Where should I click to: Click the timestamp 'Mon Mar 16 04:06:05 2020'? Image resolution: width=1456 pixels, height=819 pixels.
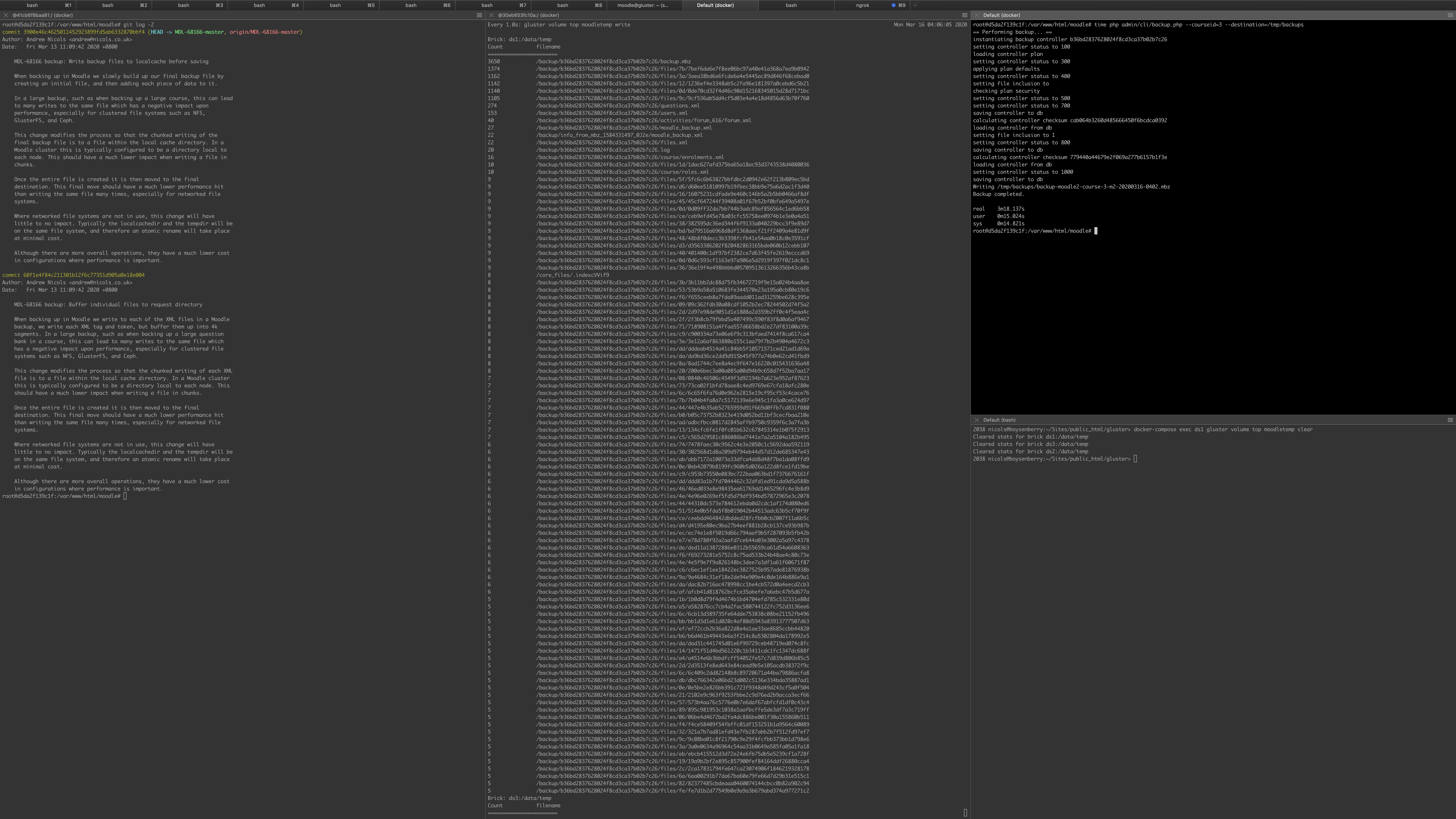pyautogui.click(x=930, y=25)
